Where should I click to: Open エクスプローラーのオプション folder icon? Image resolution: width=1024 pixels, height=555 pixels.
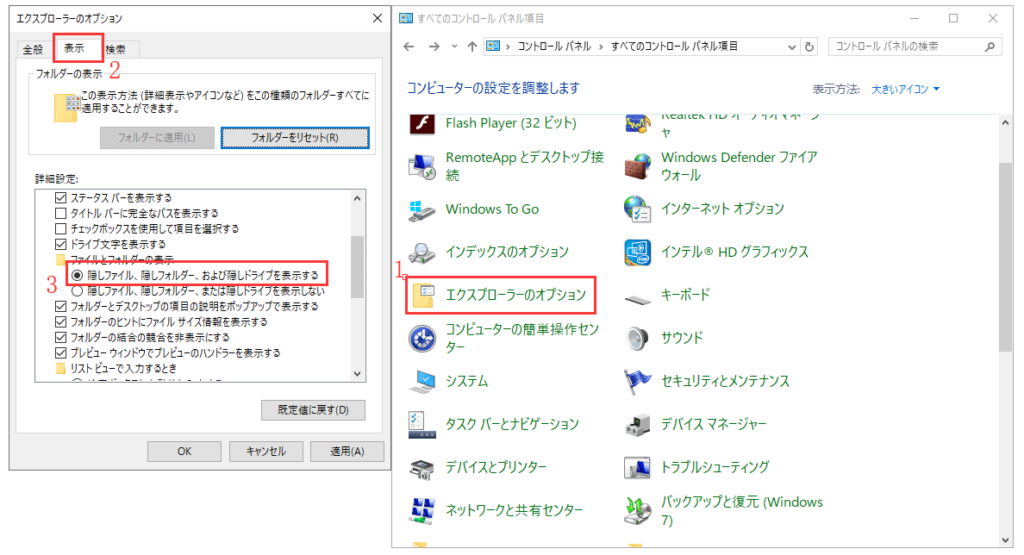pos(423,296)
